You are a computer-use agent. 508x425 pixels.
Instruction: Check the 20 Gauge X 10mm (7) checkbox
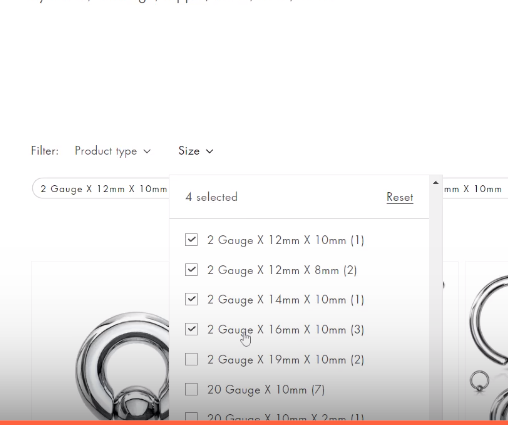point(191,389)
